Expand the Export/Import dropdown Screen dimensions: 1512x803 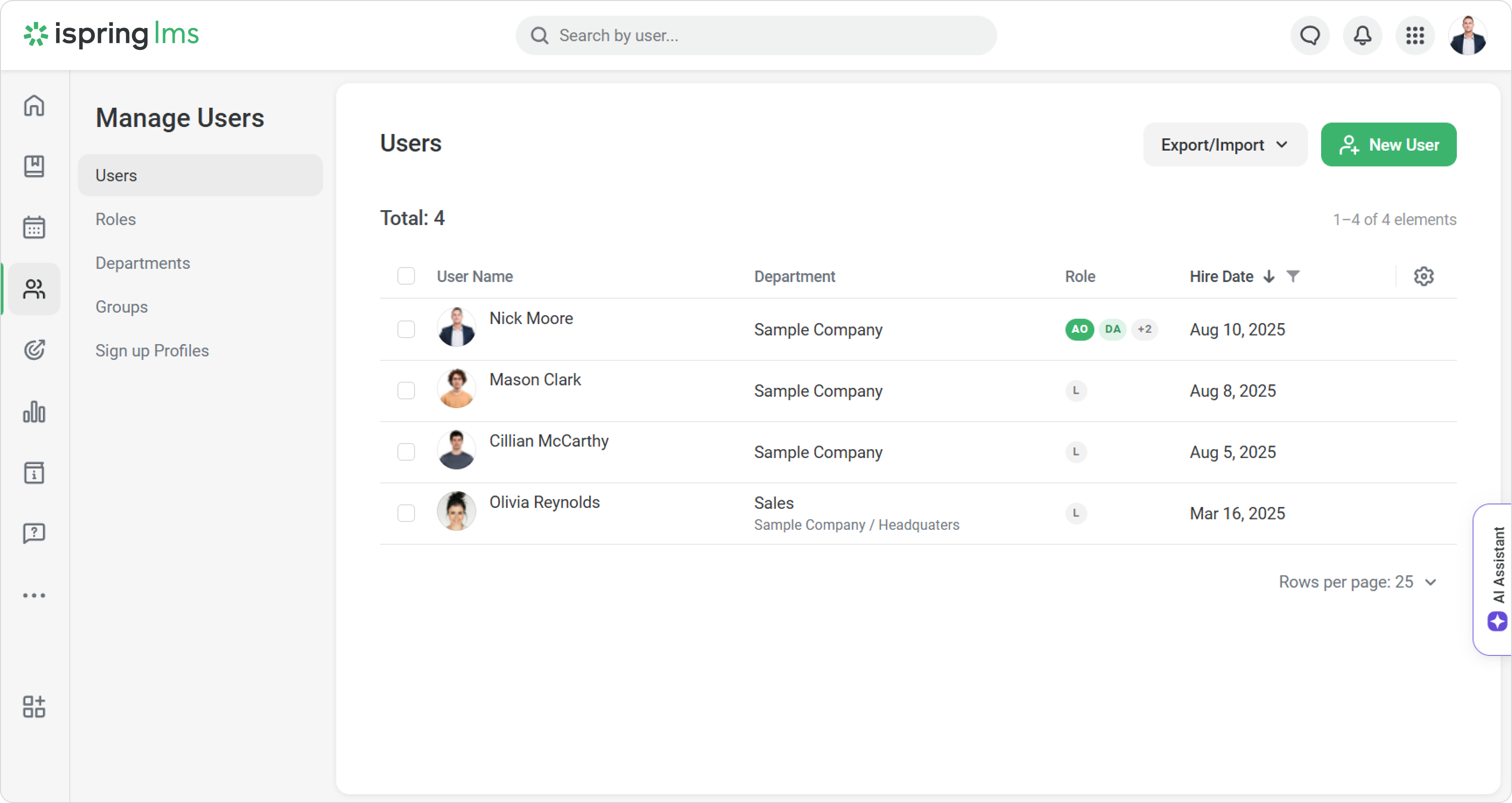pos(1225,144)
